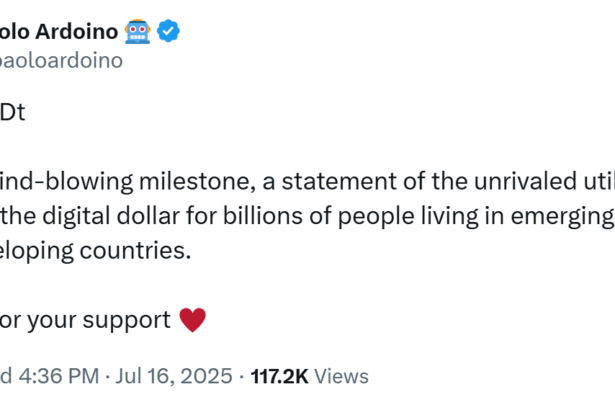The image size is (615, 410).
Task: Click the Jul 16, 2025 date
Action: [176, 376]
